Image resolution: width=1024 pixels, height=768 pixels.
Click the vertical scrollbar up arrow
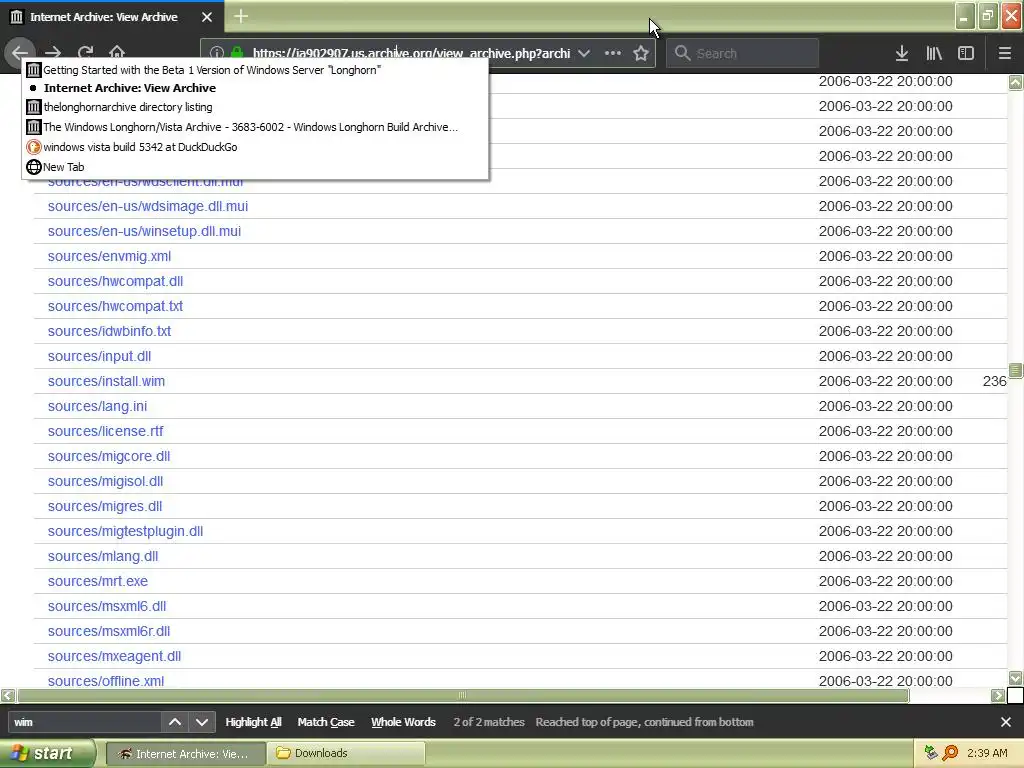pos(1015,82)
